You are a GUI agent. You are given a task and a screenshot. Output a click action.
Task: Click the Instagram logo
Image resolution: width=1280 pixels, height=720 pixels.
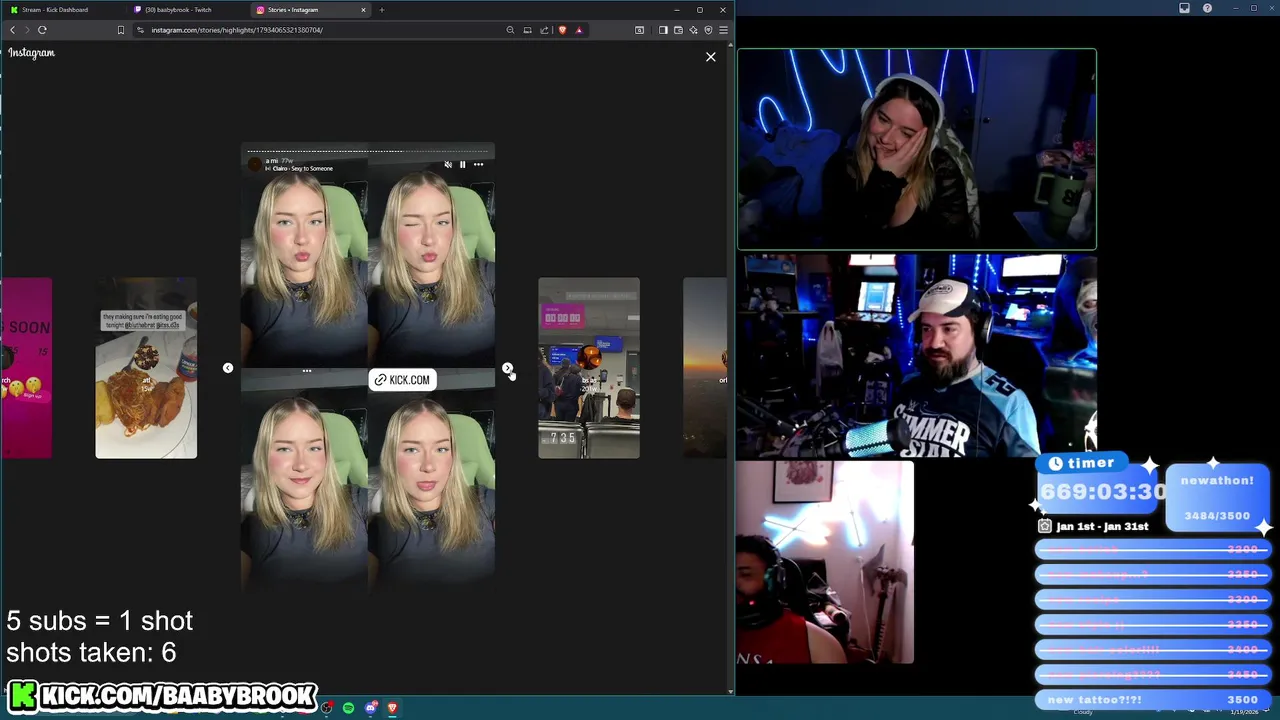pyautogui.click(x=31, y=53)
